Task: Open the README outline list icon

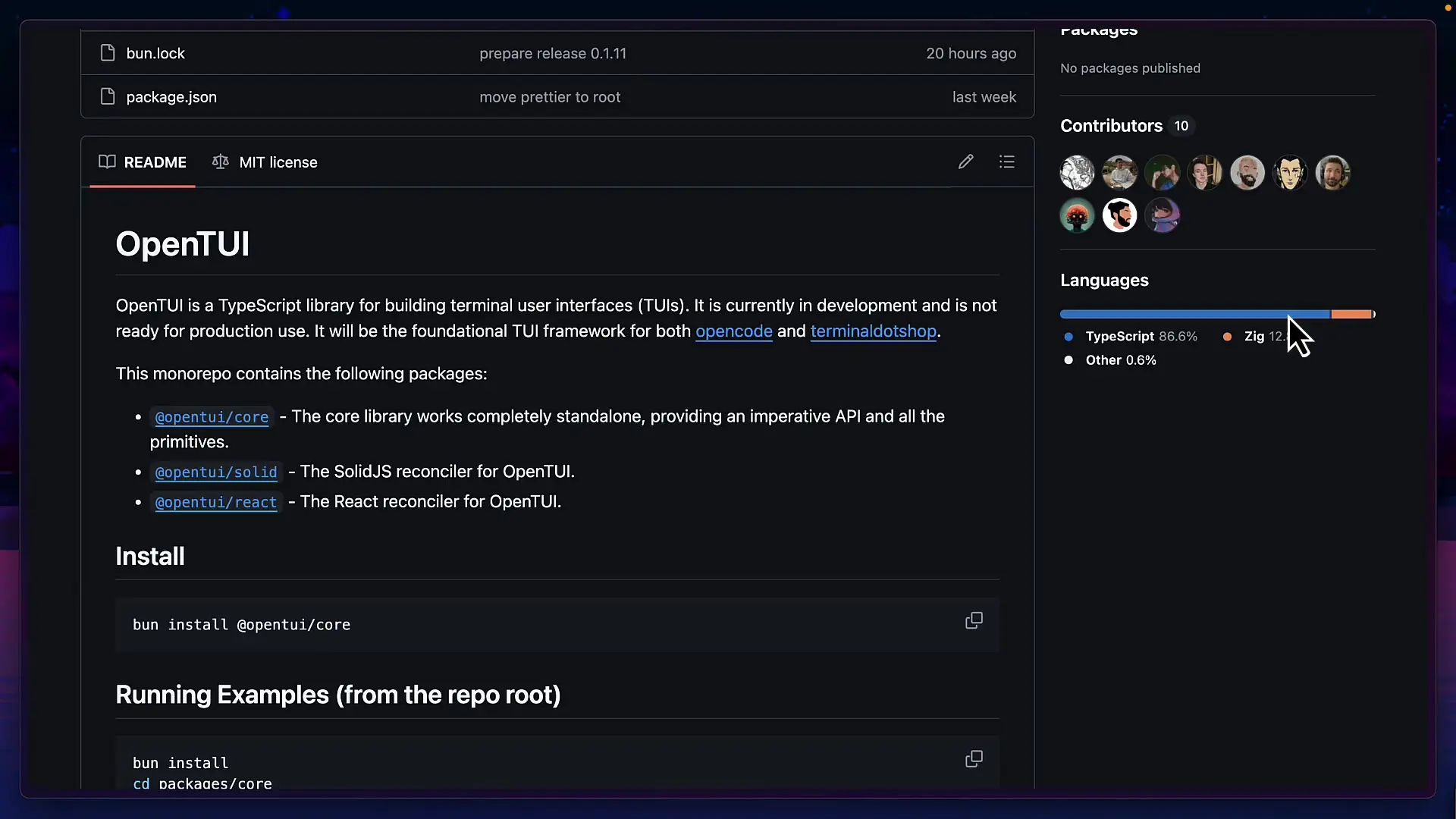Action: [1006, 162]
